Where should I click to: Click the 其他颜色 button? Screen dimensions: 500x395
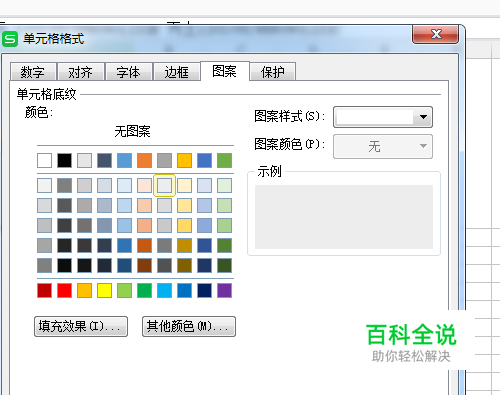189,326
